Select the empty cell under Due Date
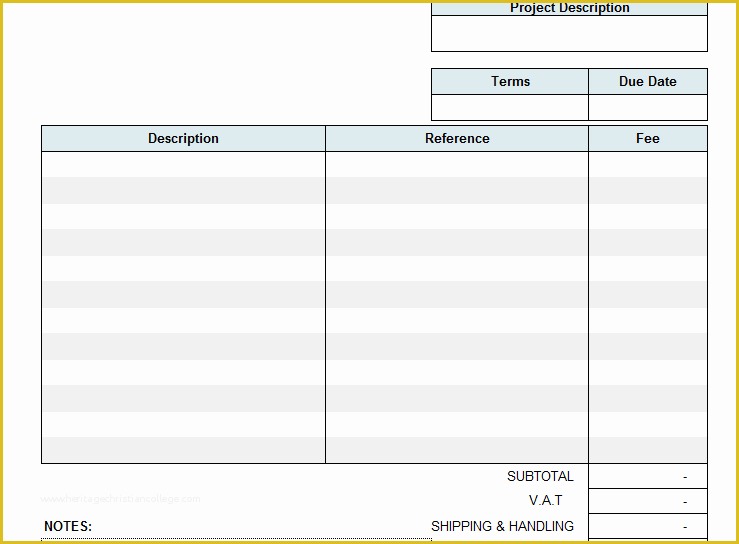 648,107
